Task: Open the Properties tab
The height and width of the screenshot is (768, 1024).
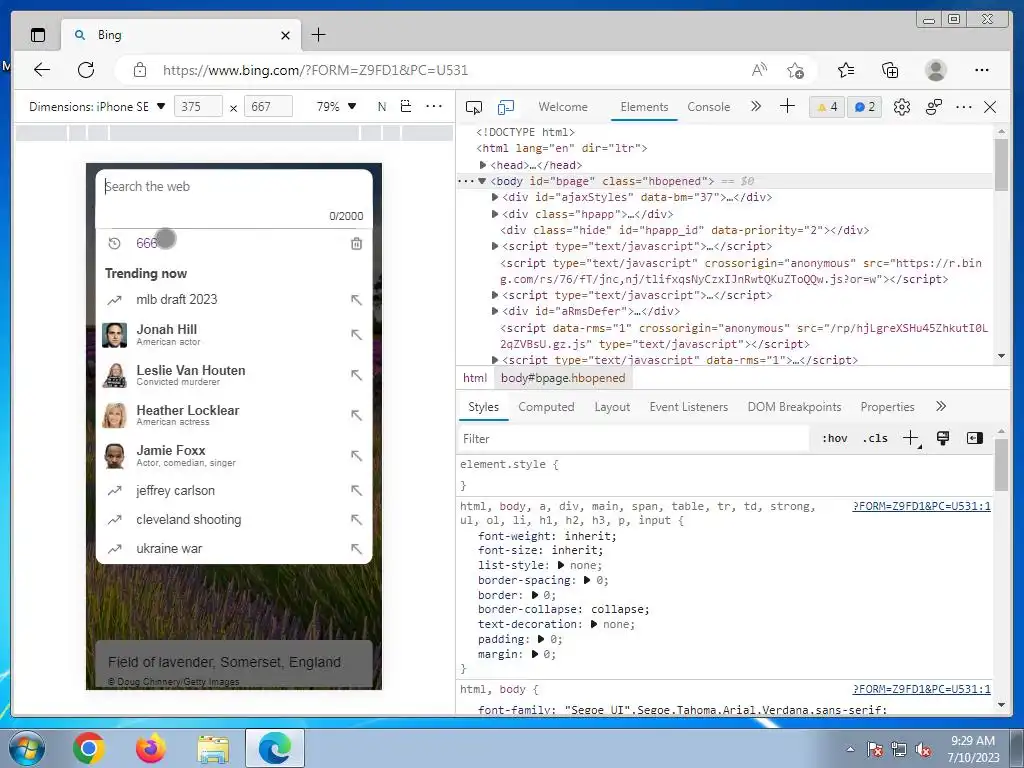Action: (887, 407)
